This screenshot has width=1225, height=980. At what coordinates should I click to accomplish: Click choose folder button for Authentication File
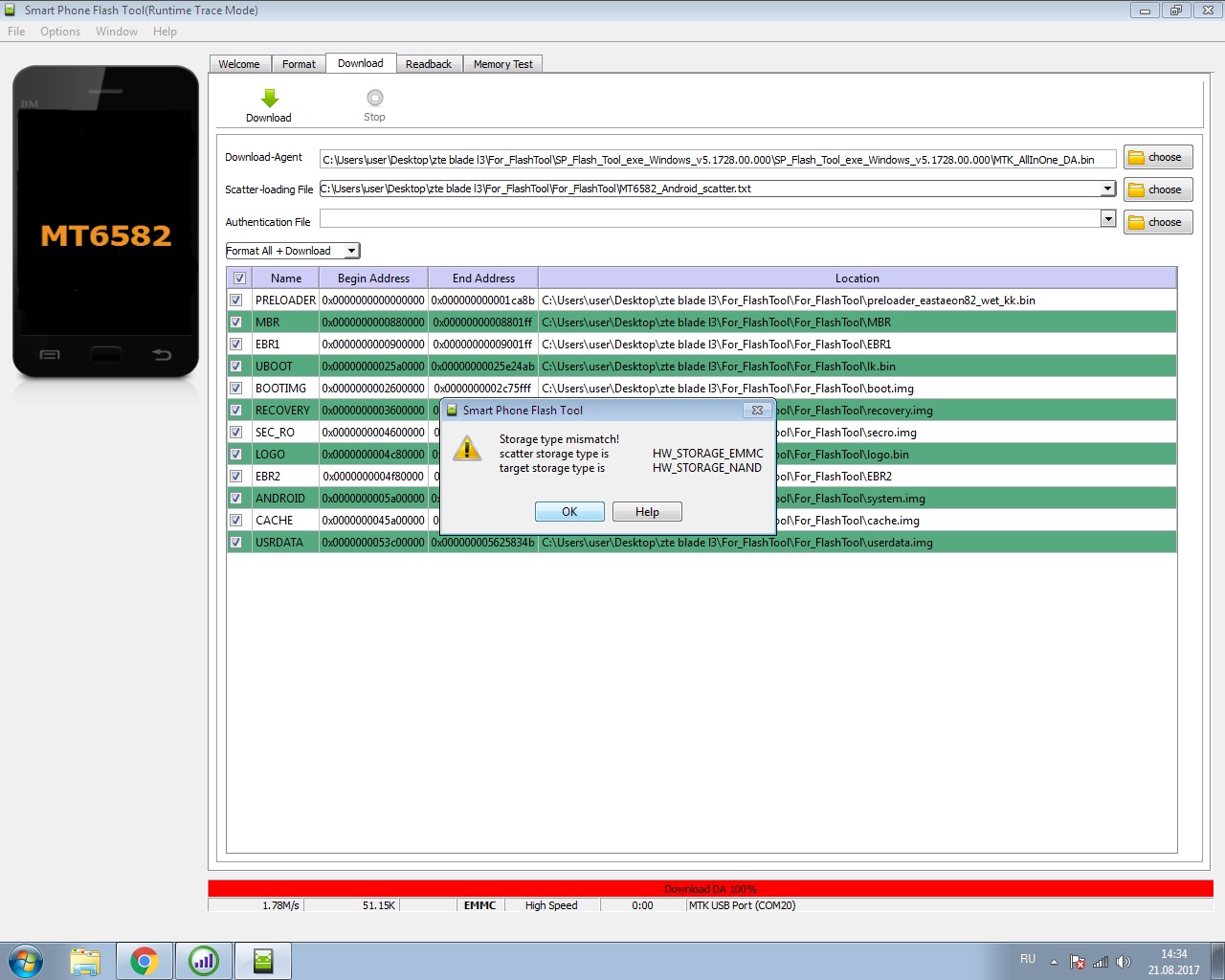click(x=1157, y=222)
